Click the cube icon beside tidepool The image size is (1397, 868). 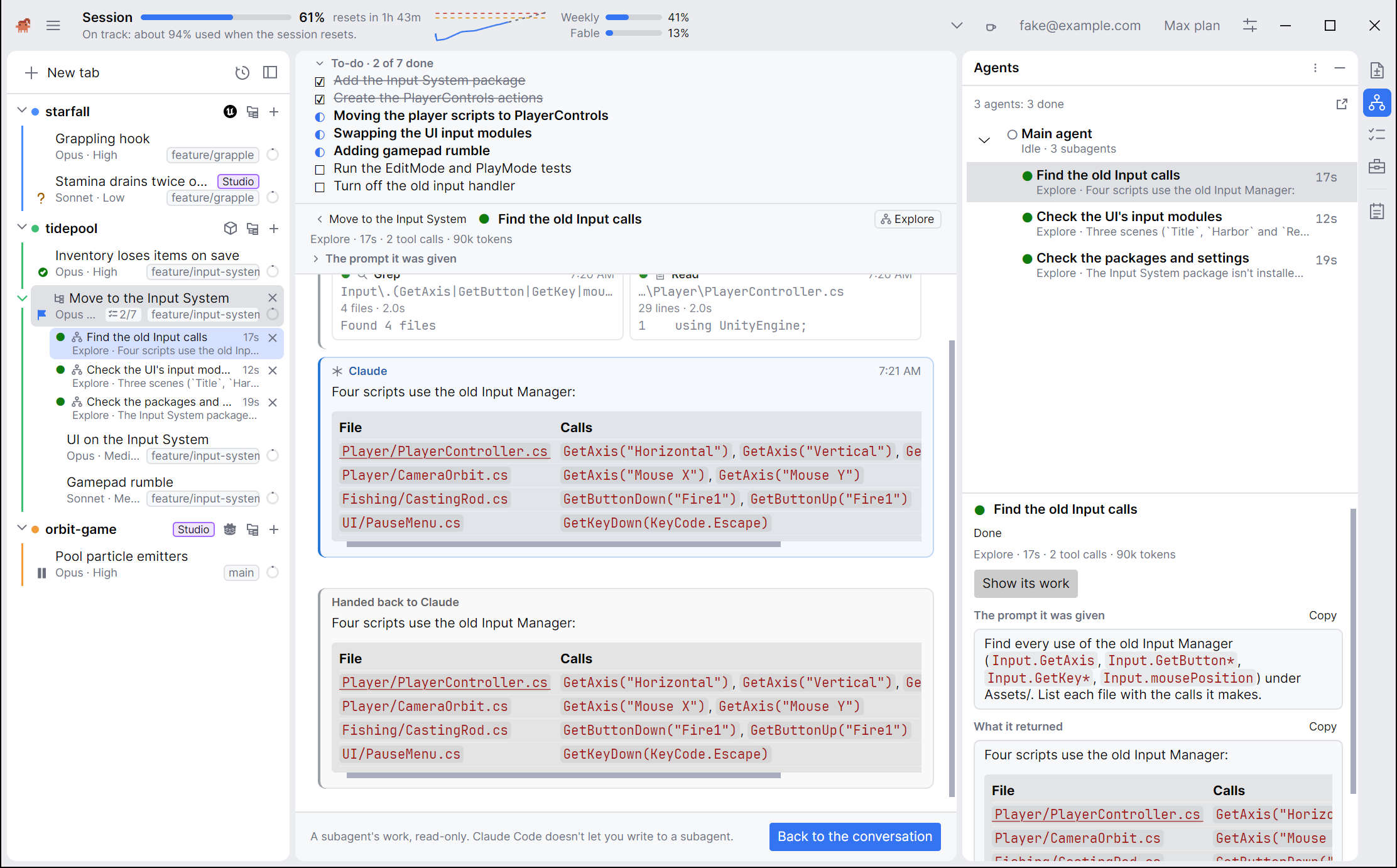[231, 229]
